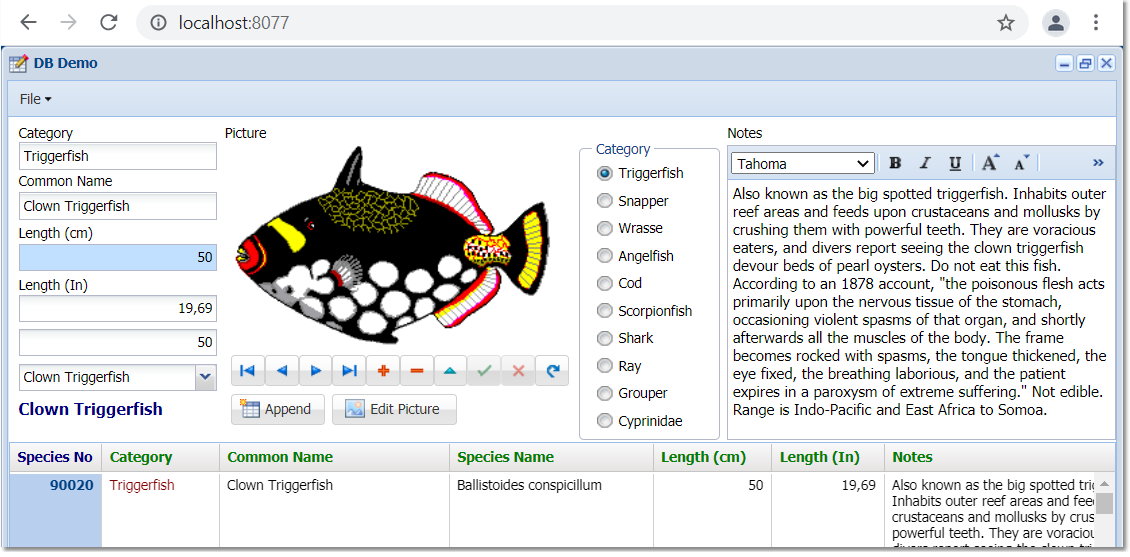Screen dimensions: 1130x557
Task: Choose the Angelfish radio option
Action: click(604, 256)
